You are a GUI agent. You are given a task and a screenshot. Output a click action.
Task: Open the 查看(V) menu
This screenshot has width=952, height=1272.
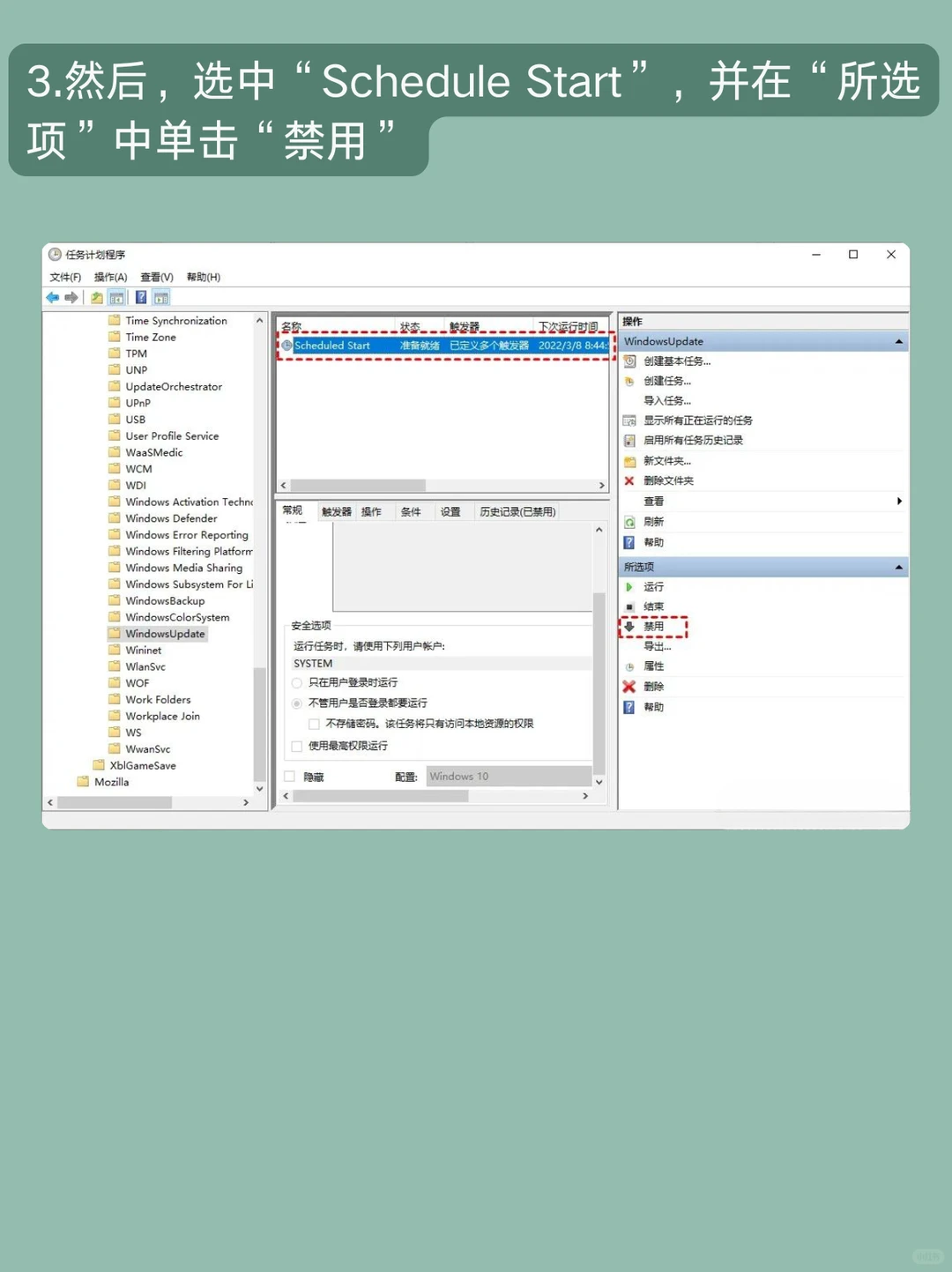tap(157, 277)
